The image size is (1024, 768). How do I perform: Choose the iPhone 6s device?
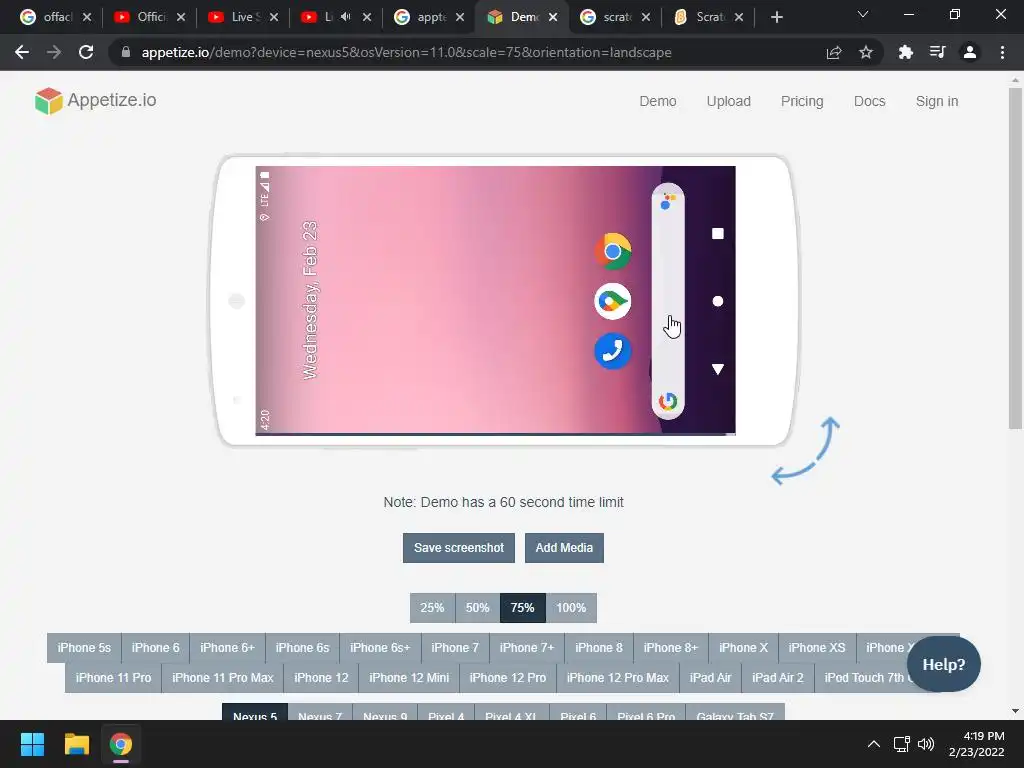tap(302, 648)
